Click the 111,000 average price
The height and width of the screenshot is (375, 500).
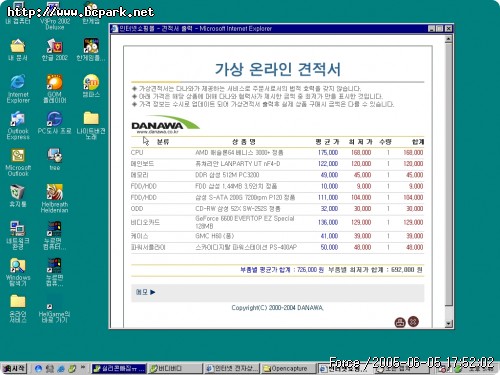[x=328, y=197]
